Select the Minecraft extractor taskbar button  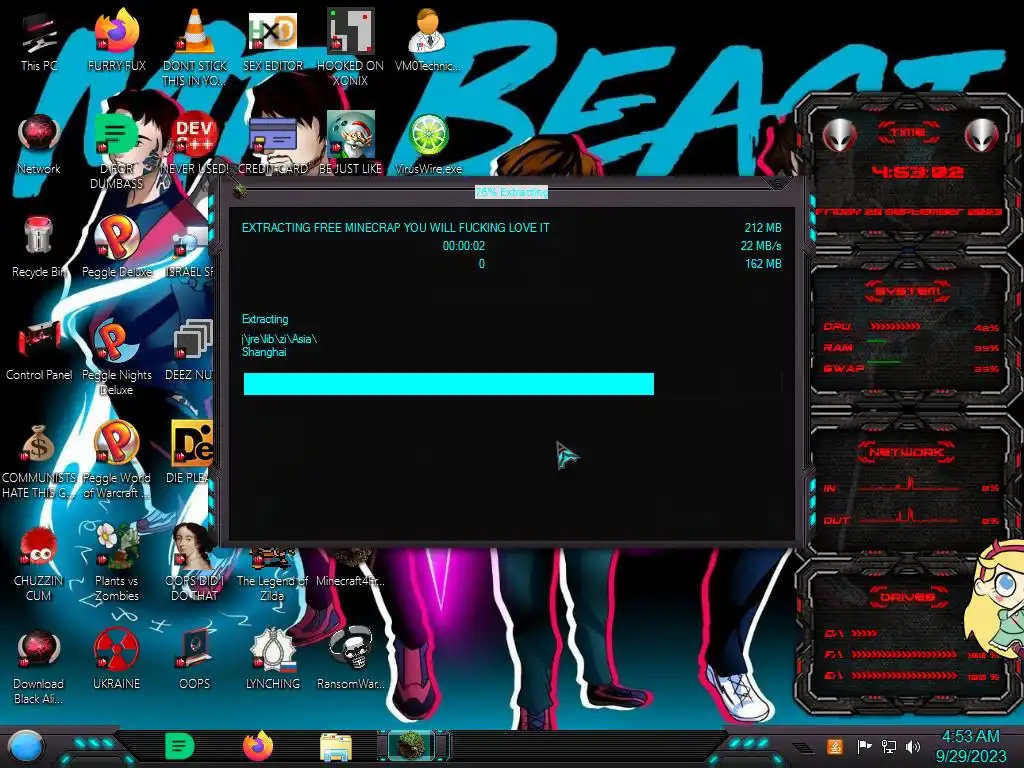[413, 746]
